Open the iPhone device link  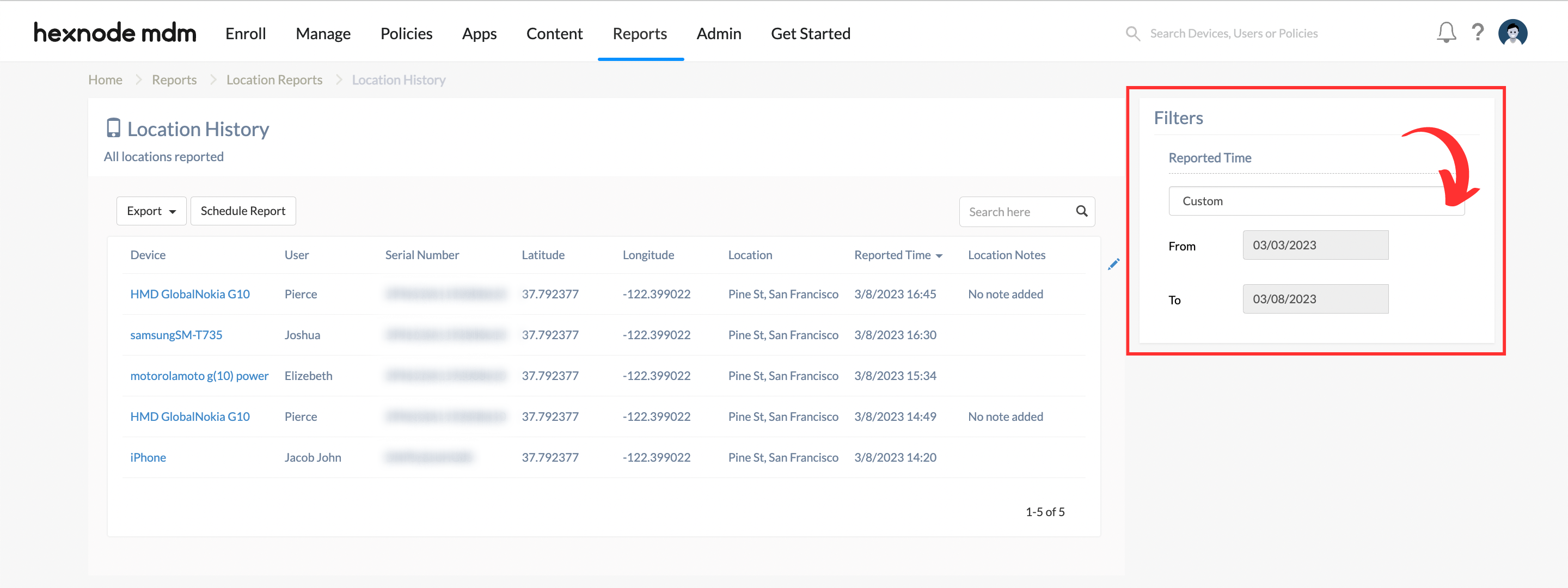pyautogui.click(x=148, y=457)
